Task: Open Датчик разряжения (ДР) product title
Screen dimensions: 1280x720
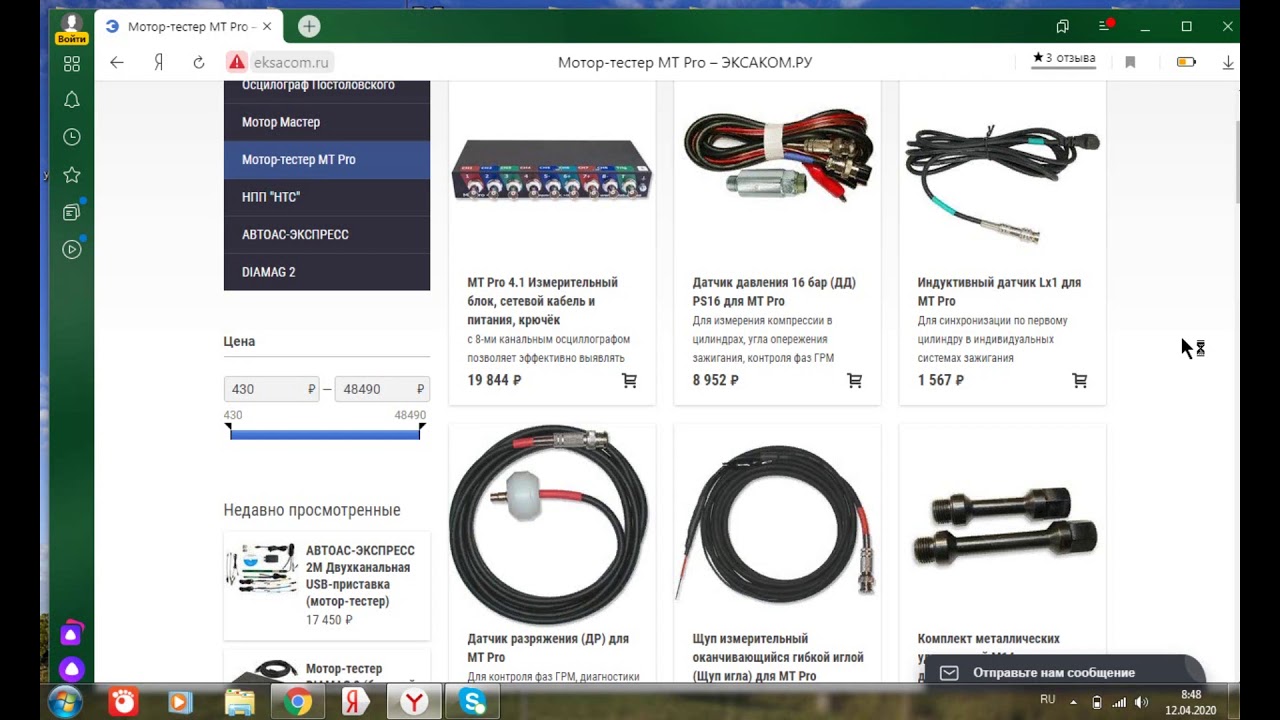Action: pyautogui.click(x=548, y=648)
